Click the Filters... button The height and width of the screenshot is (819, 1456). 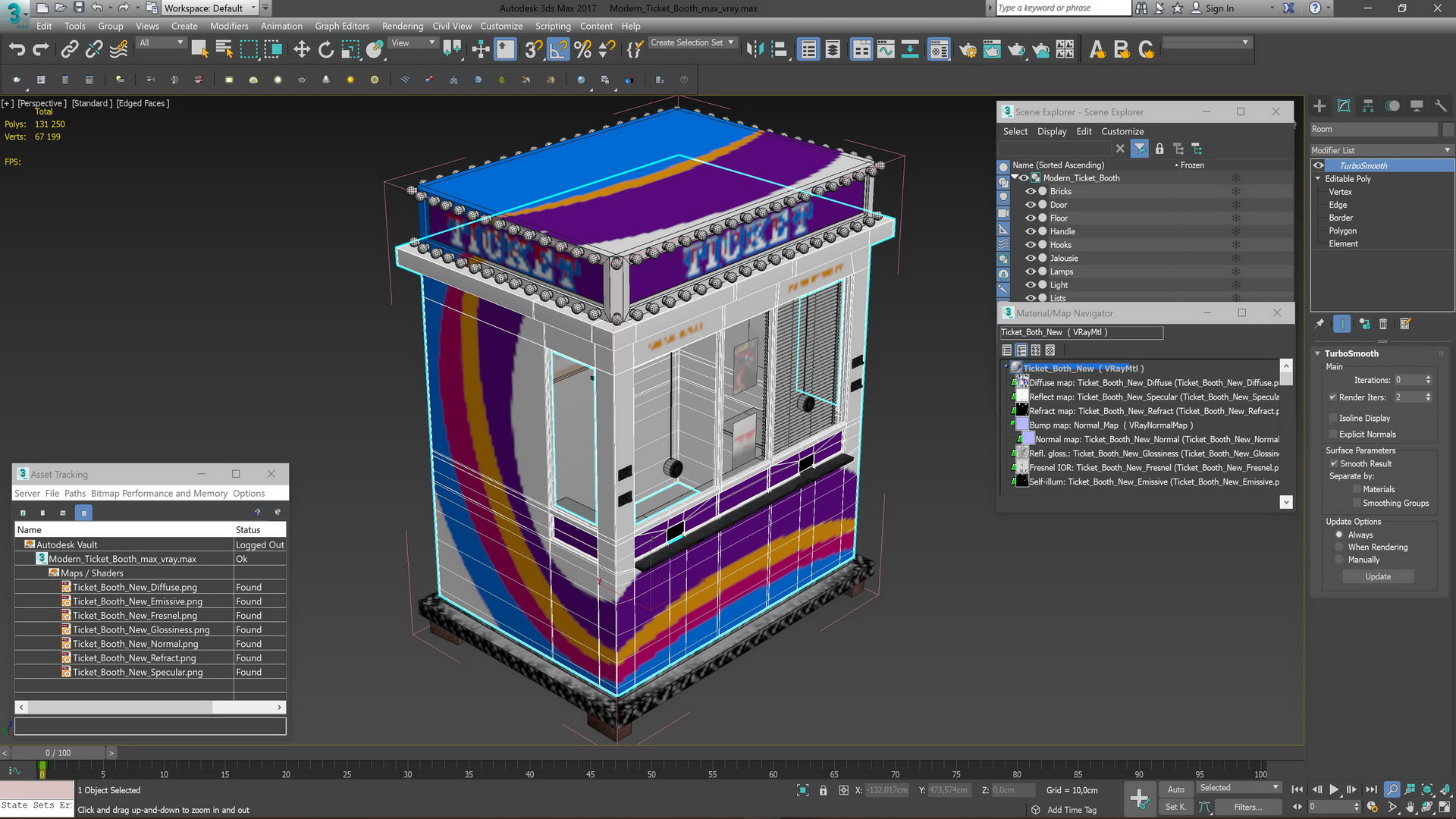pos(1247,807)
